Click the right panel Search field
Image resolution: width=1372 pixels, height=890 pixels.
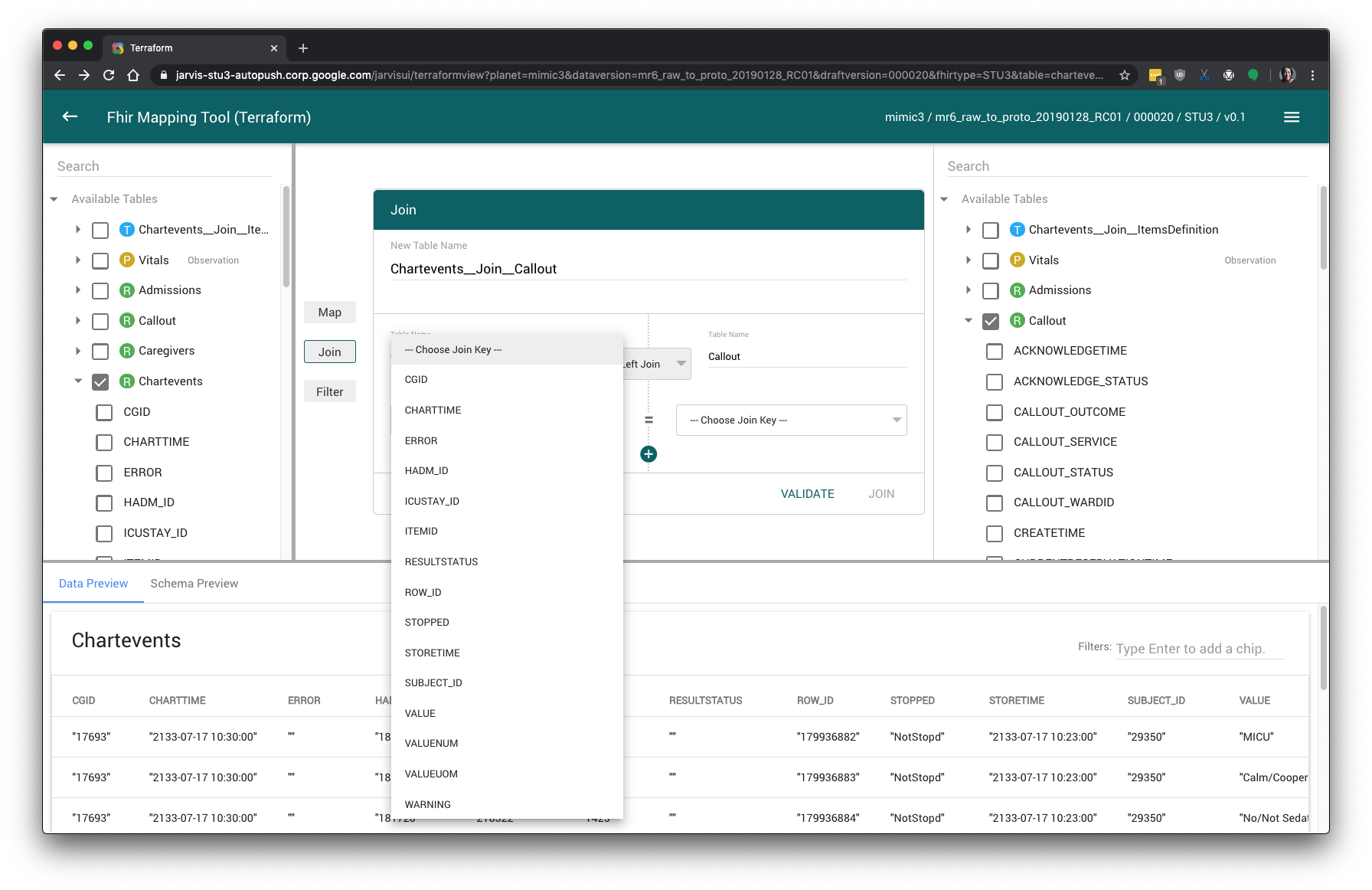(x=1127, y=166)
